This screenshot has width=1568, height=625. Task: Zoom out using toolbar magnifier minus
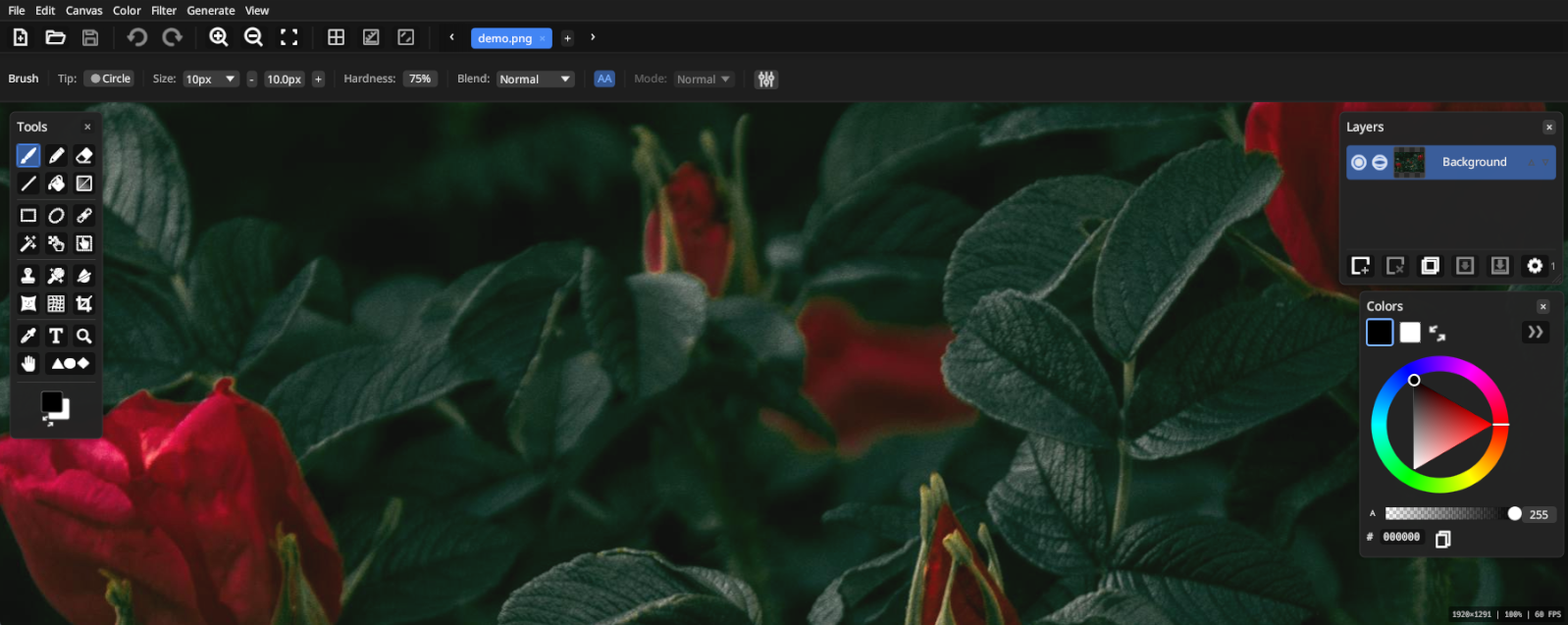253,37
